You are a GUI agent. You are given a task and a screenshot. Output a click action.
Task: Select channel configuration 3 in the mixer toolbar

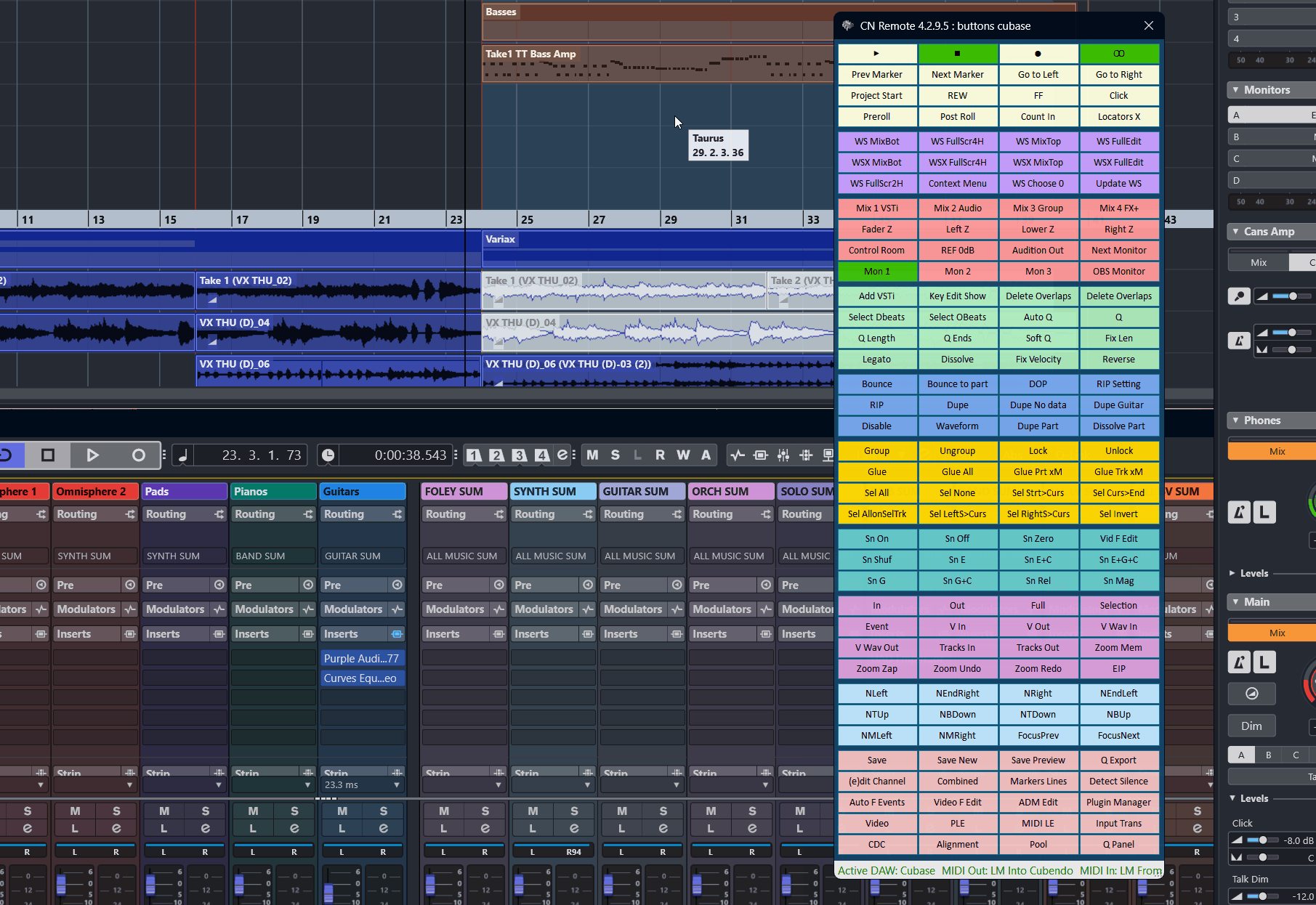519,455
